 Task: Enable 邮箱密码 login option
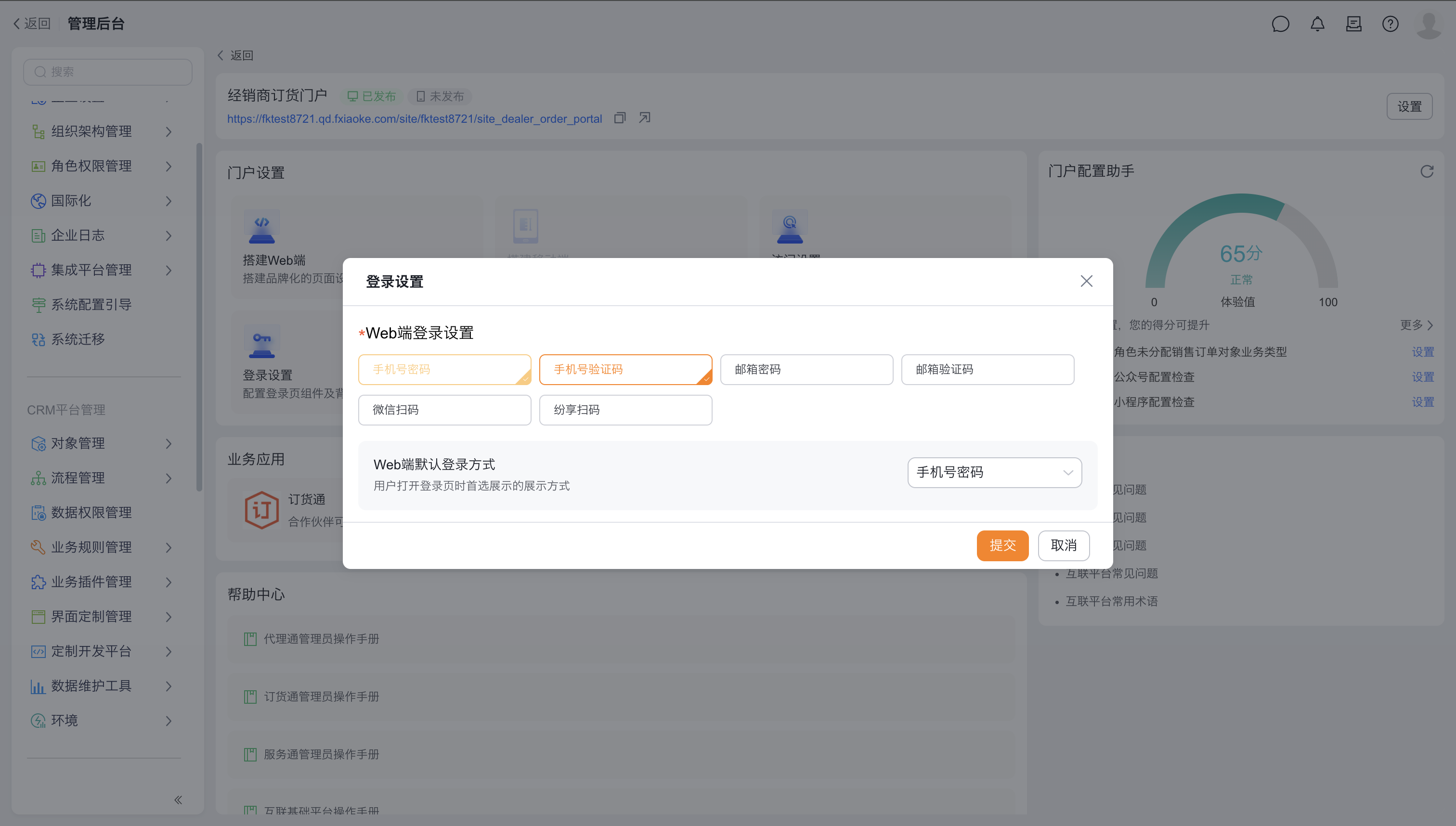pyautogui.click(x=806, y=369)
